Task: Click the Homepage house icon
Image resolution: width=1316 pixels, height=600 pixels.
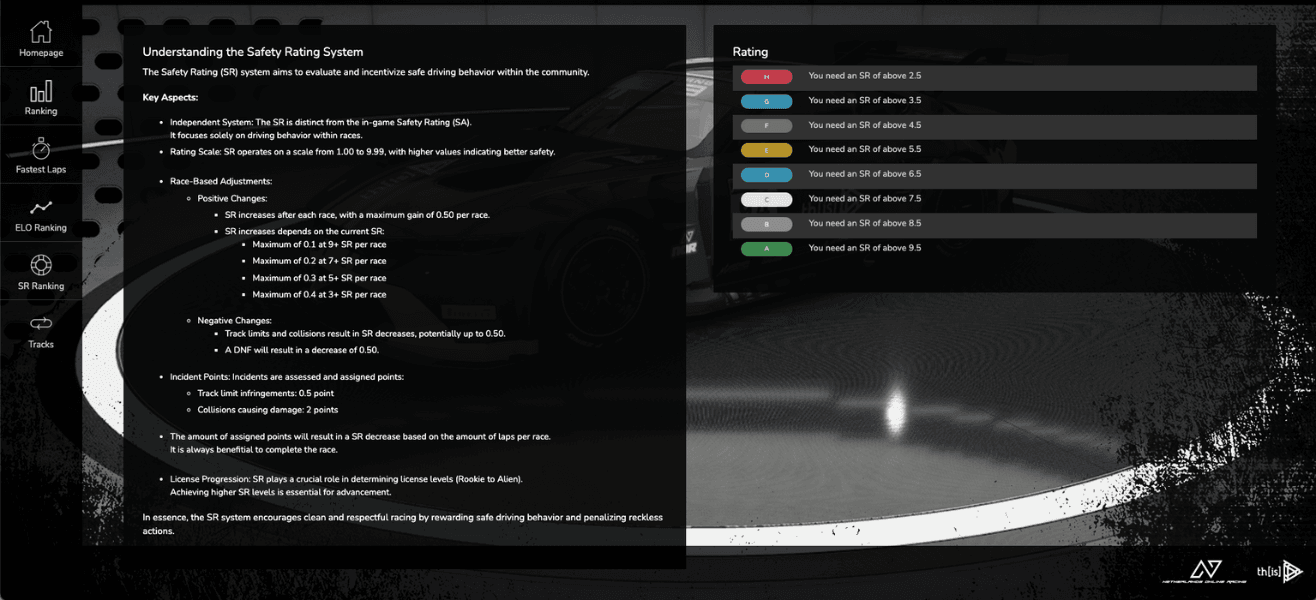Action: [41, 32]
